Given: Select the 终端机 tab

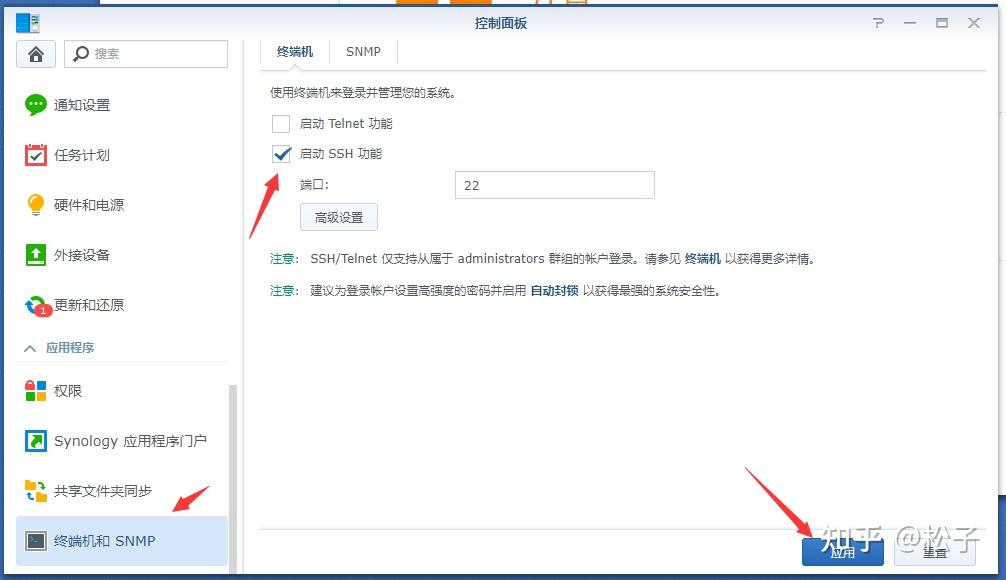Looking at the screenshot, I should tap(293, 51).
